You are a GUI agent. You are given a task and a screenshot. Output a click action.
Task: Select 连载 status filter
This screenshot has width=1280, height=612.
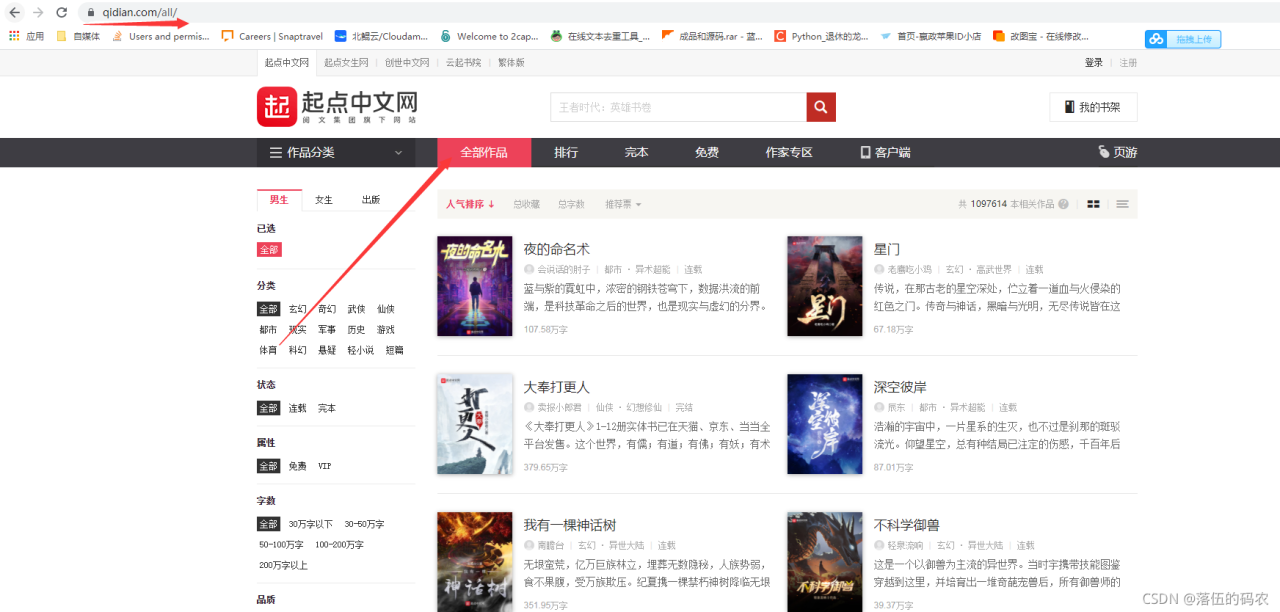[x=298, y=408]
